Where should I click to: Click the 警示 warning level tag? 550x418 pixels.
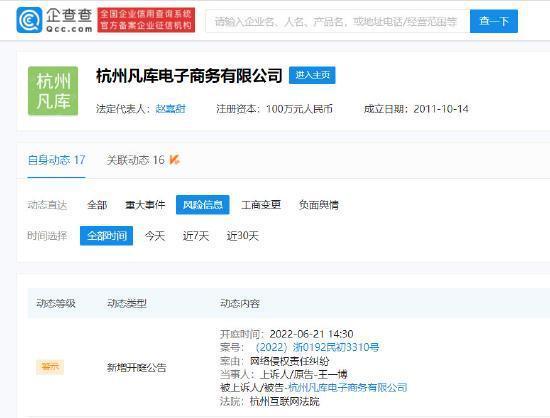point(50,367)
